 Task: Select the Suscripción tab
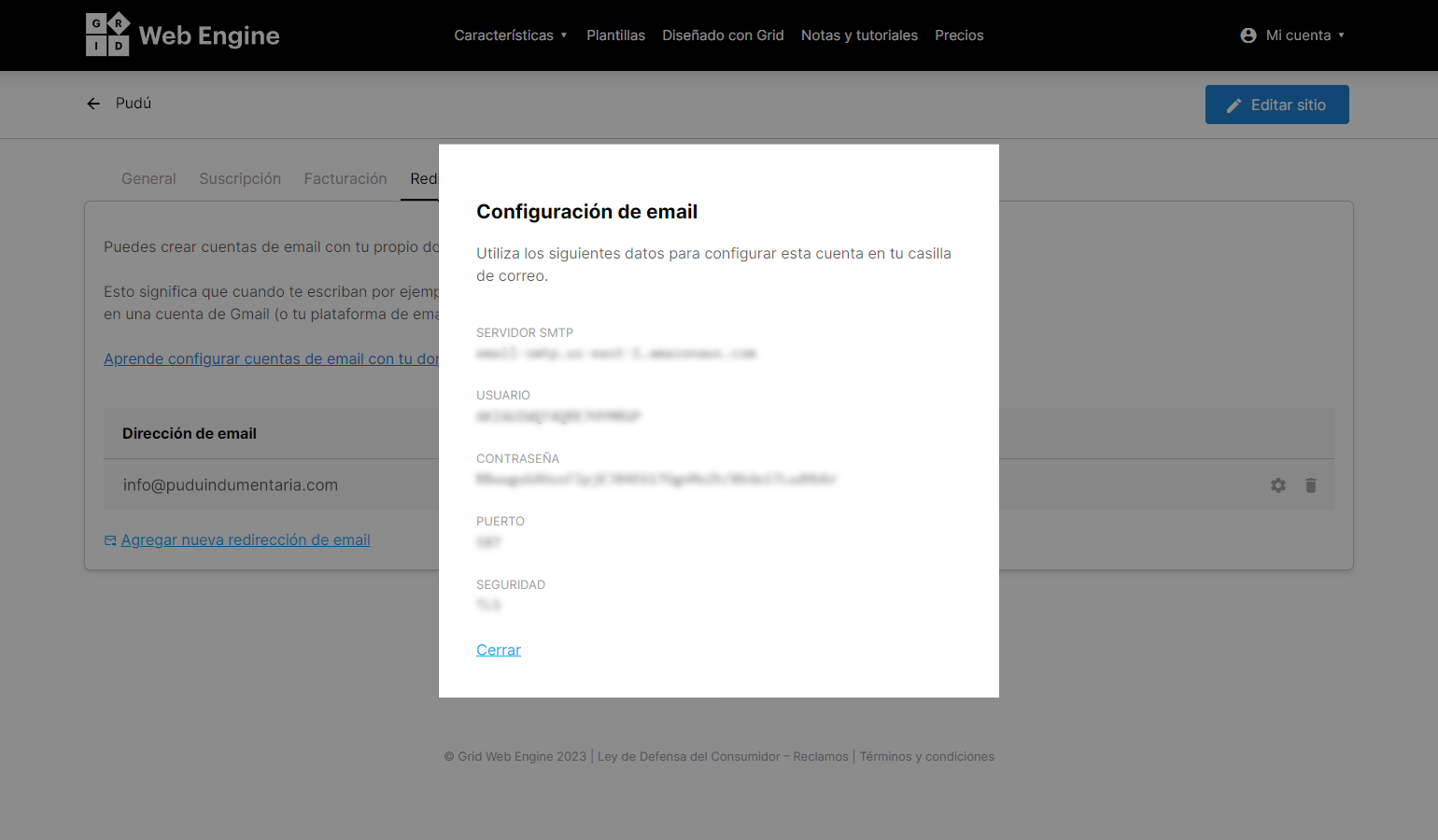click(x=240, y=178)
